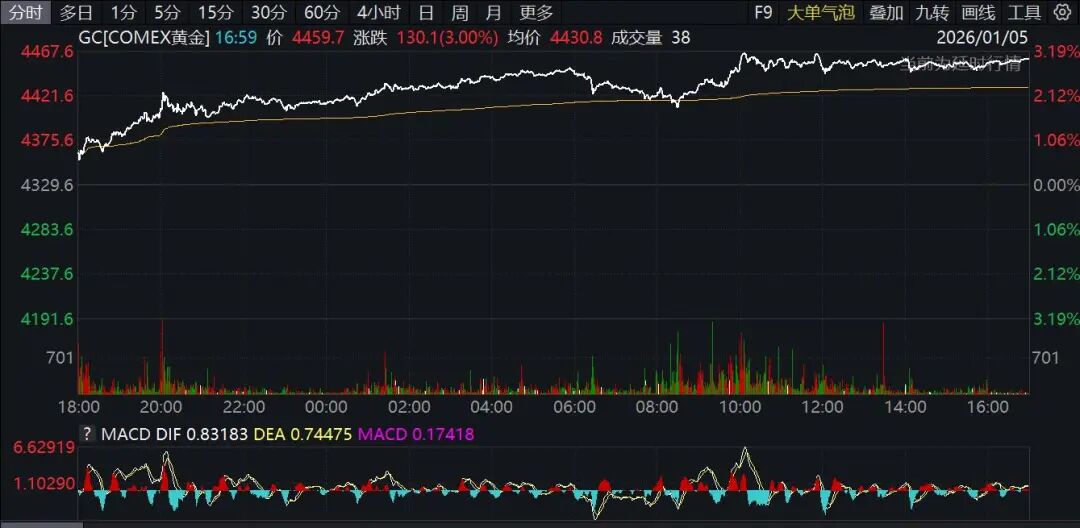This screenshot has height=528, width=1080.
Task: Click the MACD help question mark icon
Action: [87, 434]
